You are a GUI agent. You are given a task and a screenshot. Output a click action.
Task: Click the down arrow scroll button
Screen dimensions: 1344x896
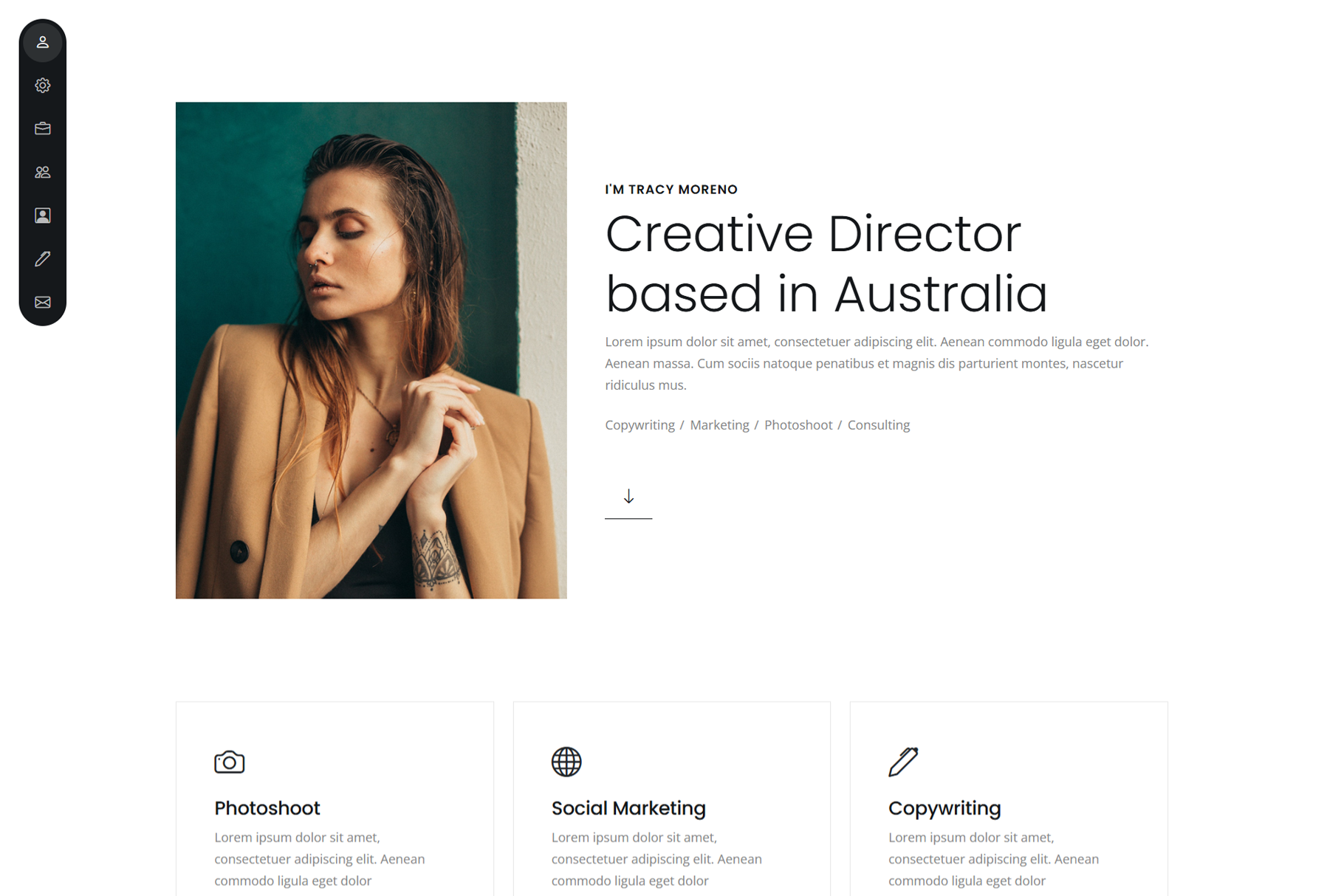[x=628, y=497]
